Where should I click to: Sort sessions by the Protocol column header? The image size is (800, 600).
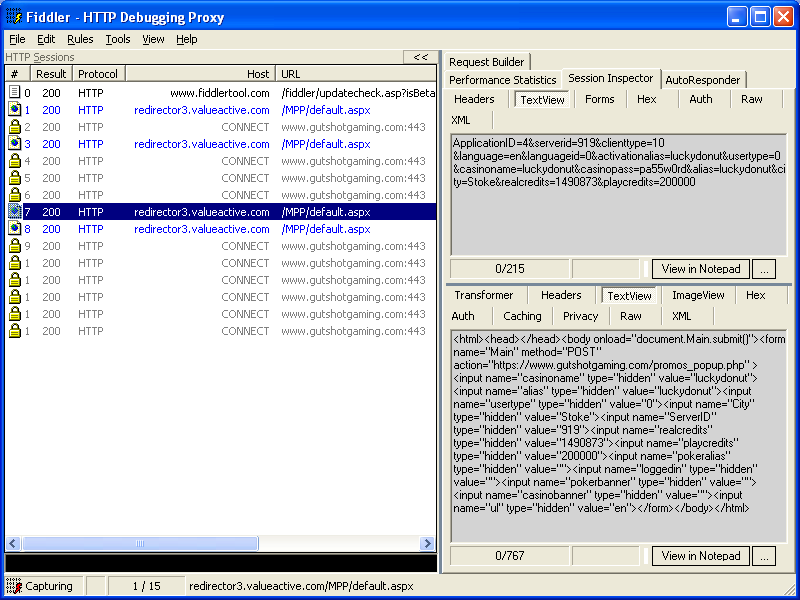[98, 74]
